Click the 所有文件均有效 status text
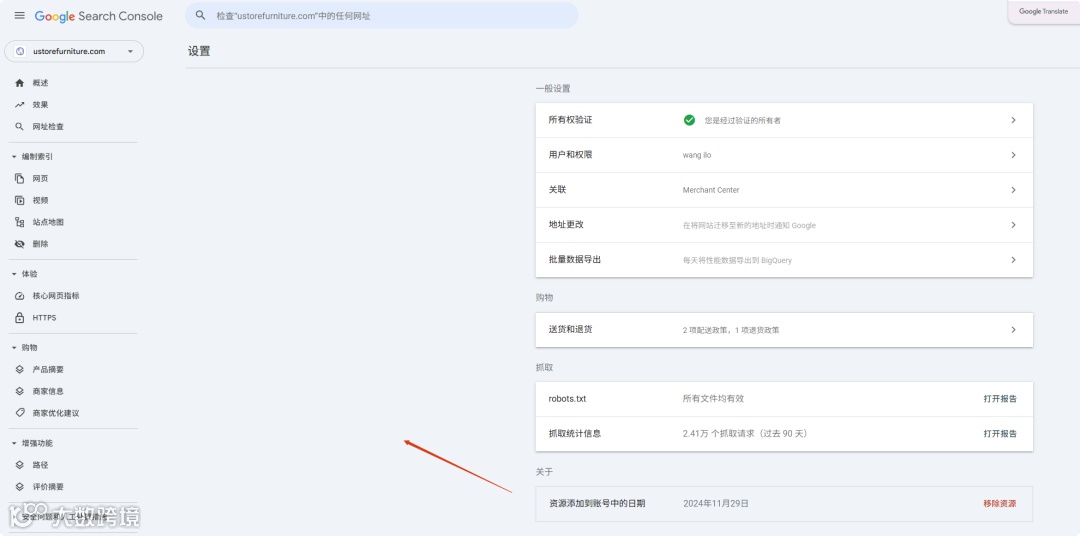 click(712, 399)
